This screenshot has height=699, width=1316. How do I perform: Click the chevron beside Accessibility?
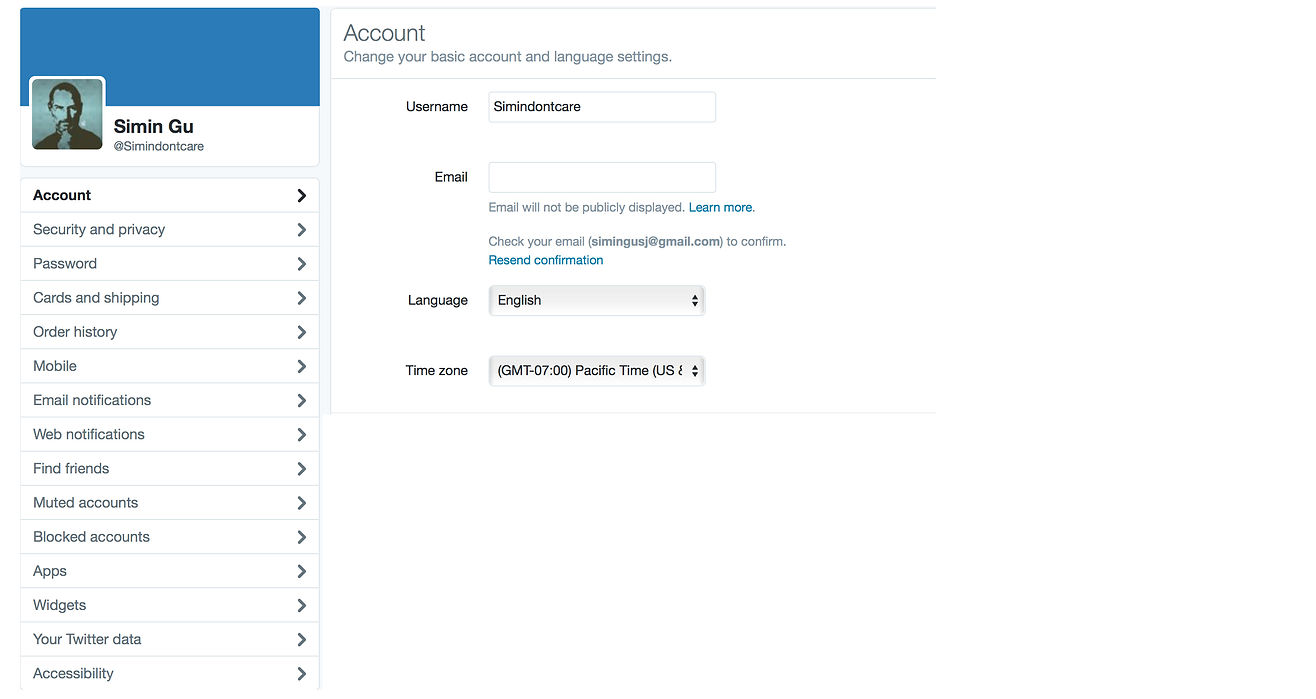click(x=301, y=674)
